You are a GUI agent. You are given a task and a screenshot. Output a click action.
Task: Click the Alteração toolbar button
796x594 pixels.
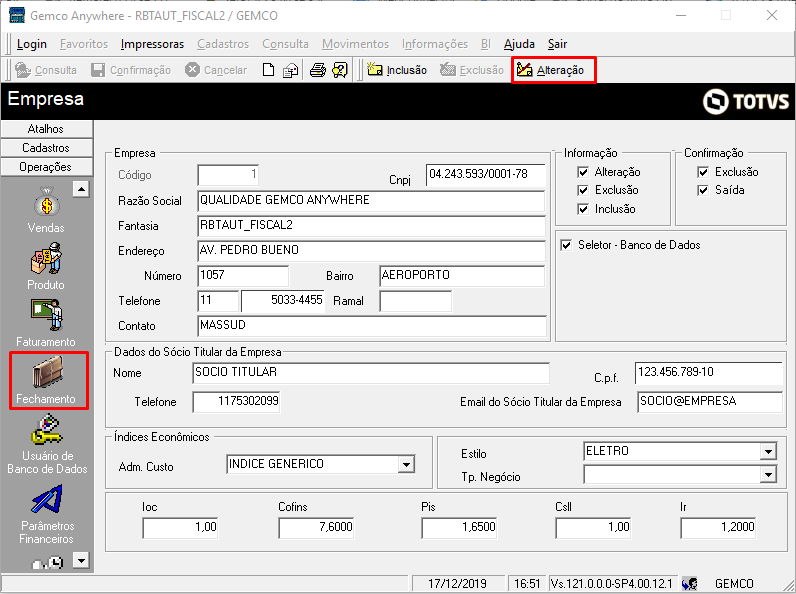coord(551,70)
